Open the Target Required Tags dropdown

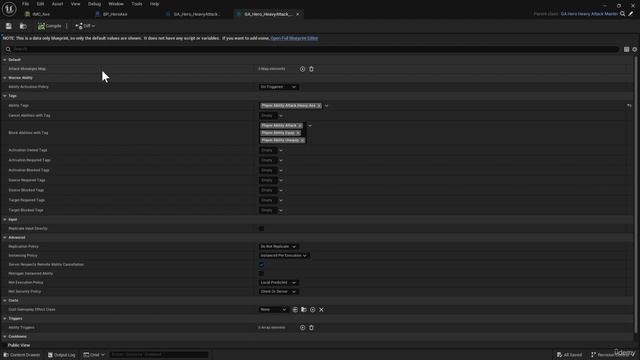click(281, 200)
